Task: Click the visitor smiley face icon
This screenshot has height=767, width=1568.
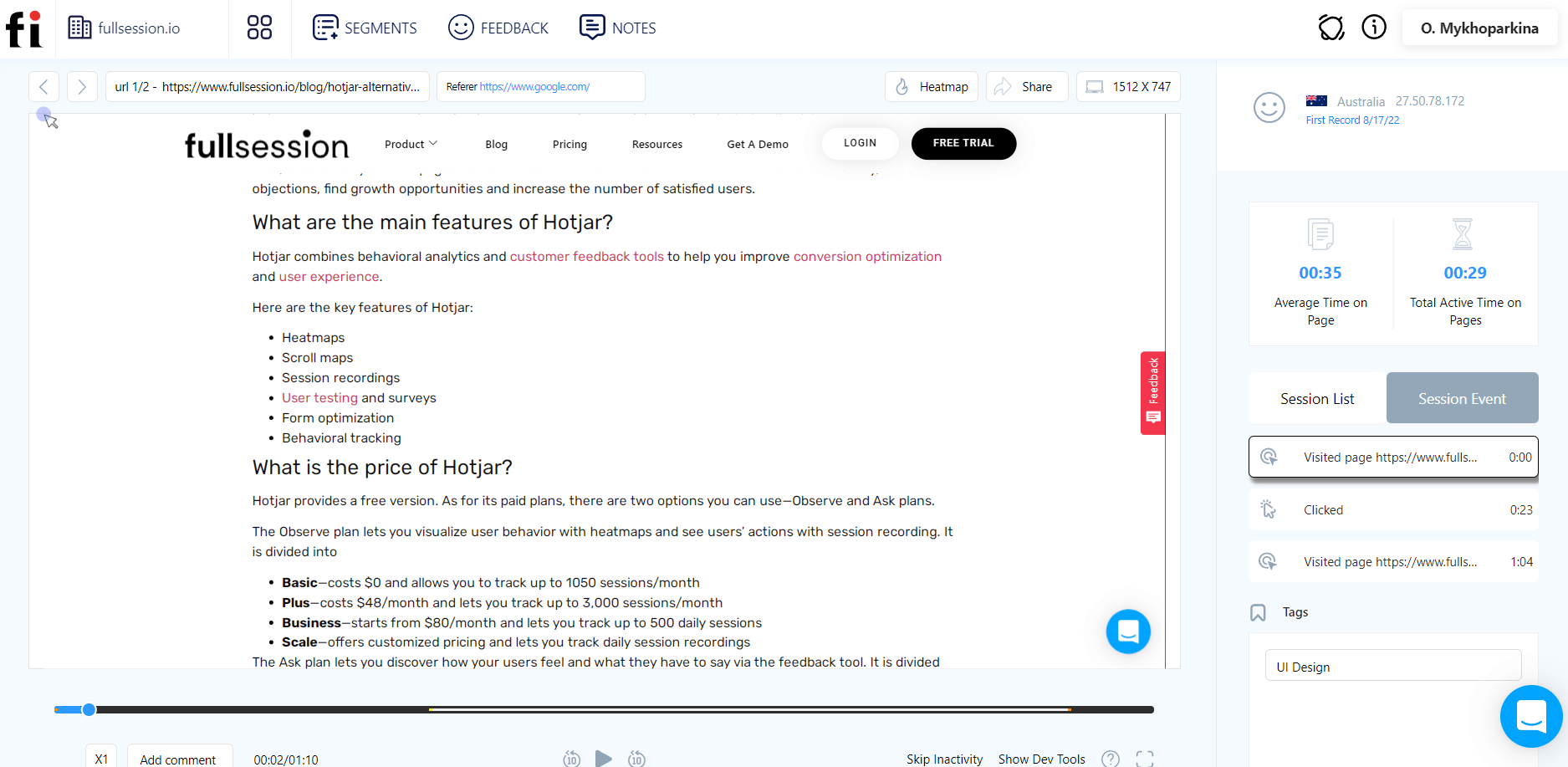Action: [x=1269, y=107]
